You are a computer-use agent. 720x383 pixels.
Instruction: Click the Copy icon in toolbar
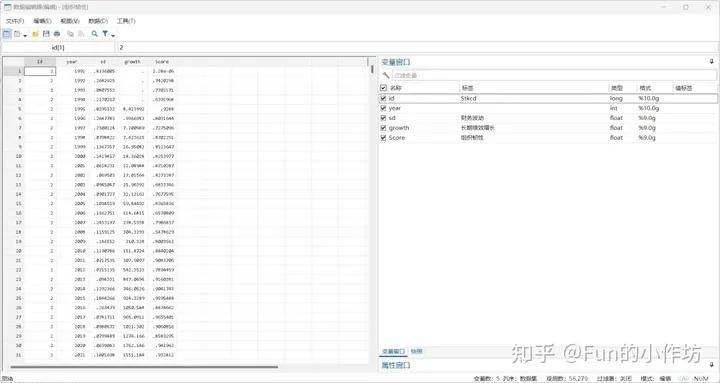pyautogui.click(x=70, y=34)
